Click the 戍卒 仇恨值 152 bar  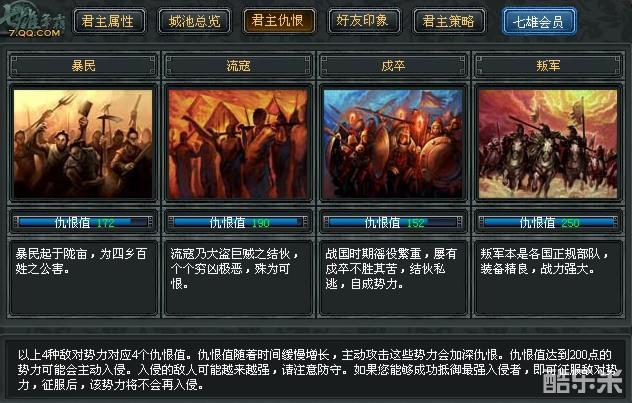coord(393,222)
